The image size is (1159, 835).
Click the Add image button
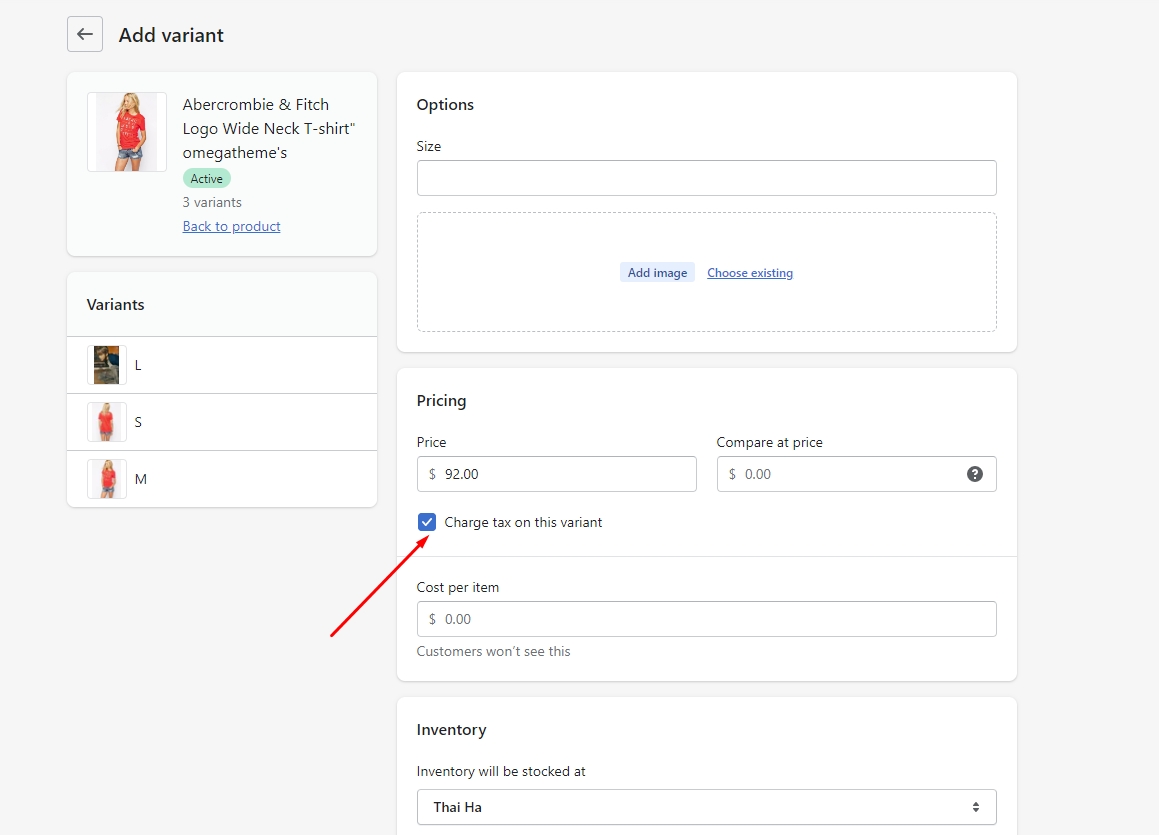coord(657,273)
